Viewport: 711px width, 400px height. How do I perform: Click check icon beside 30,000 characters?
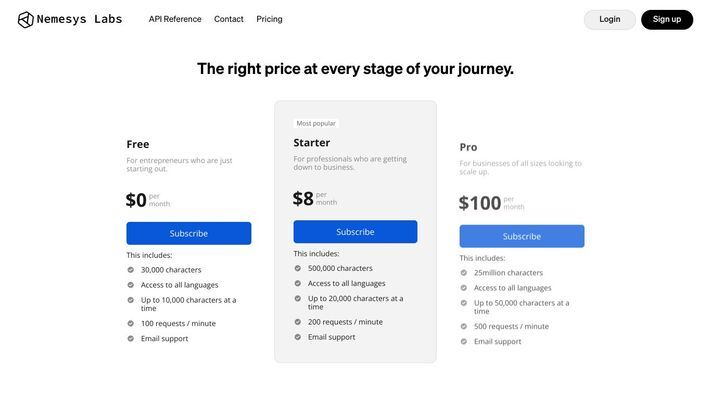(x=131, y=270)
